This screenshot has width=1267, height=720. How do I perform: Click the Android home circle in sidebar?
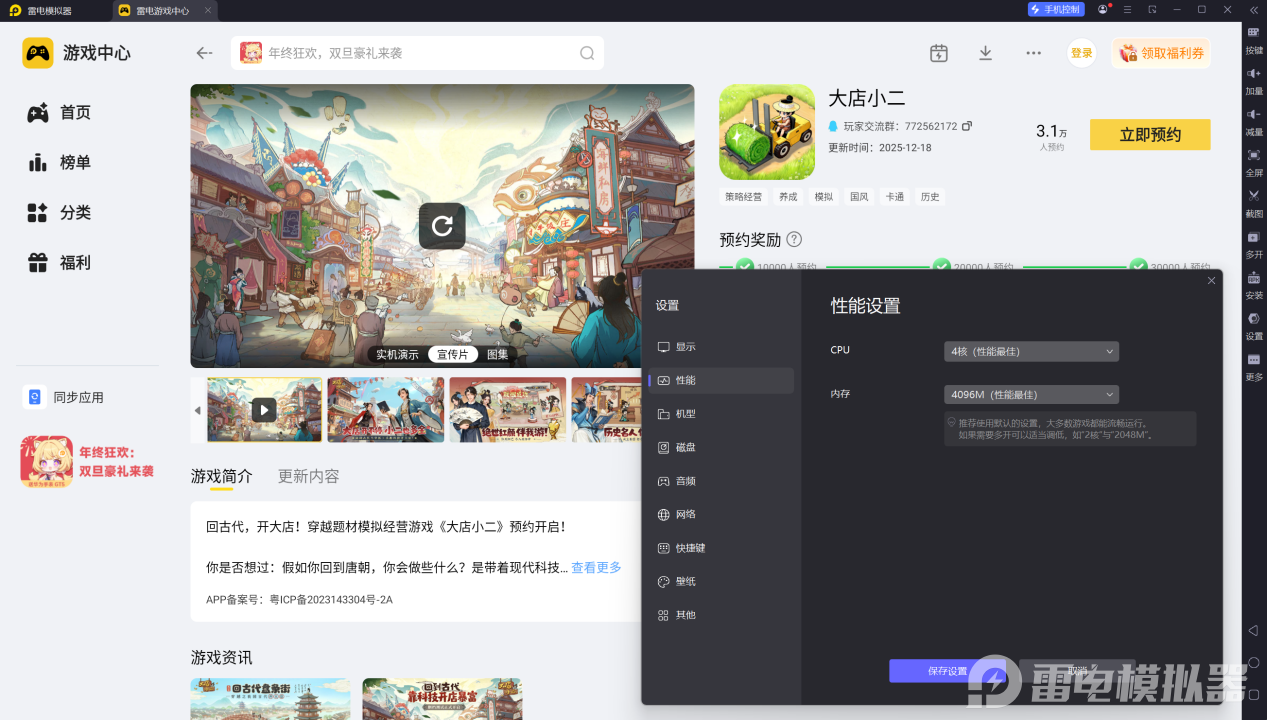1253,663
